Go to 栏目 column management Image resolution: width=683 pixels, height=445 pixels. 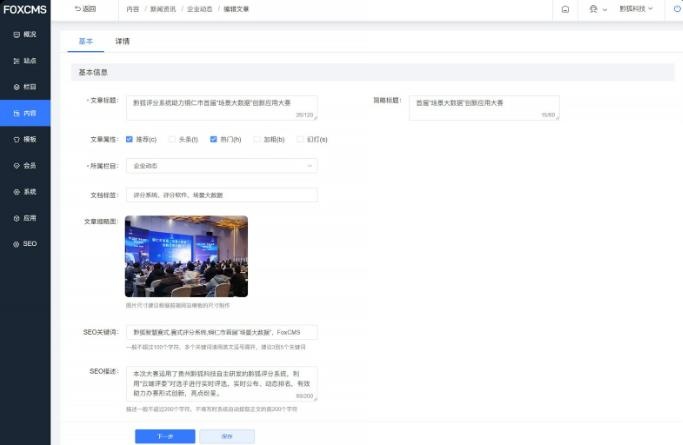pos(25,87)
